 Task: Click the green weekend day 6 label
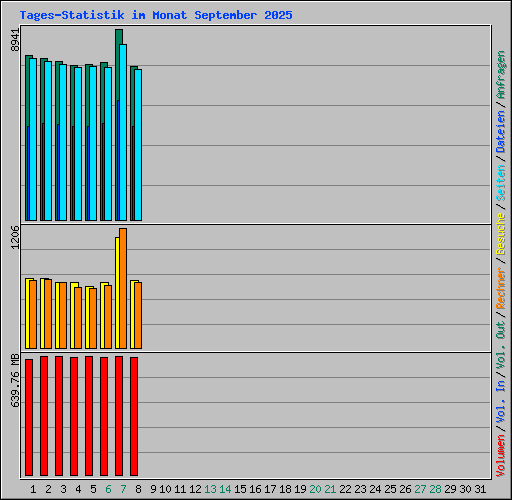108,489
